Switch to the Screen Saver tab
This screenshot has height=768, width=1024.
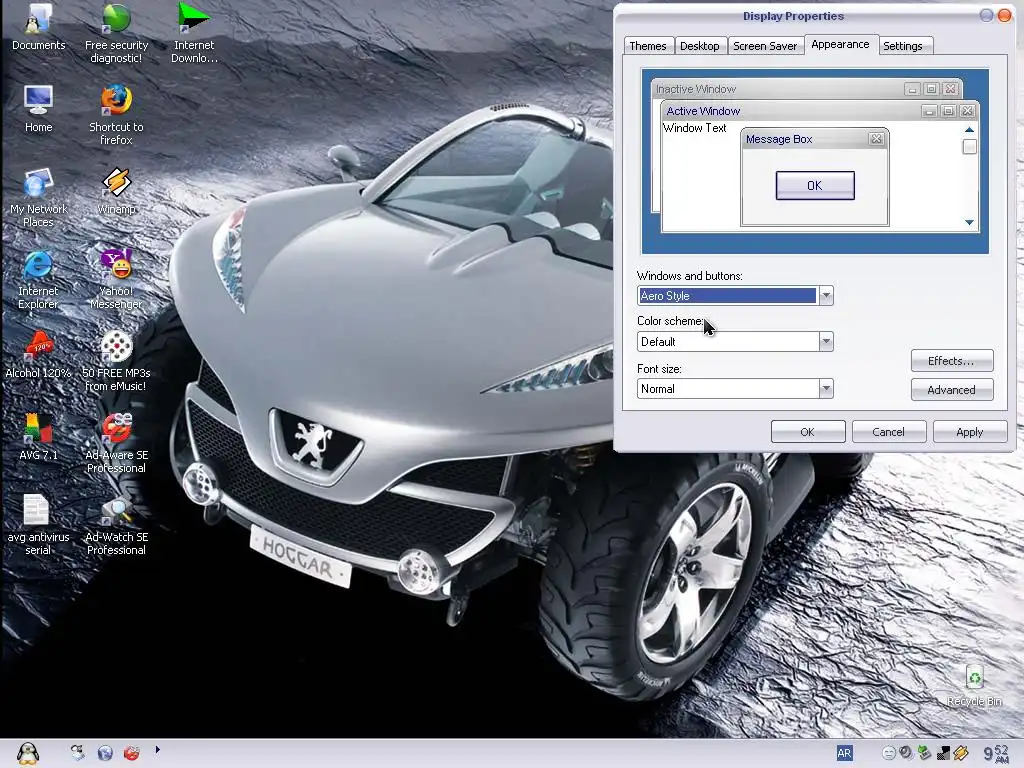coord(765,46)
